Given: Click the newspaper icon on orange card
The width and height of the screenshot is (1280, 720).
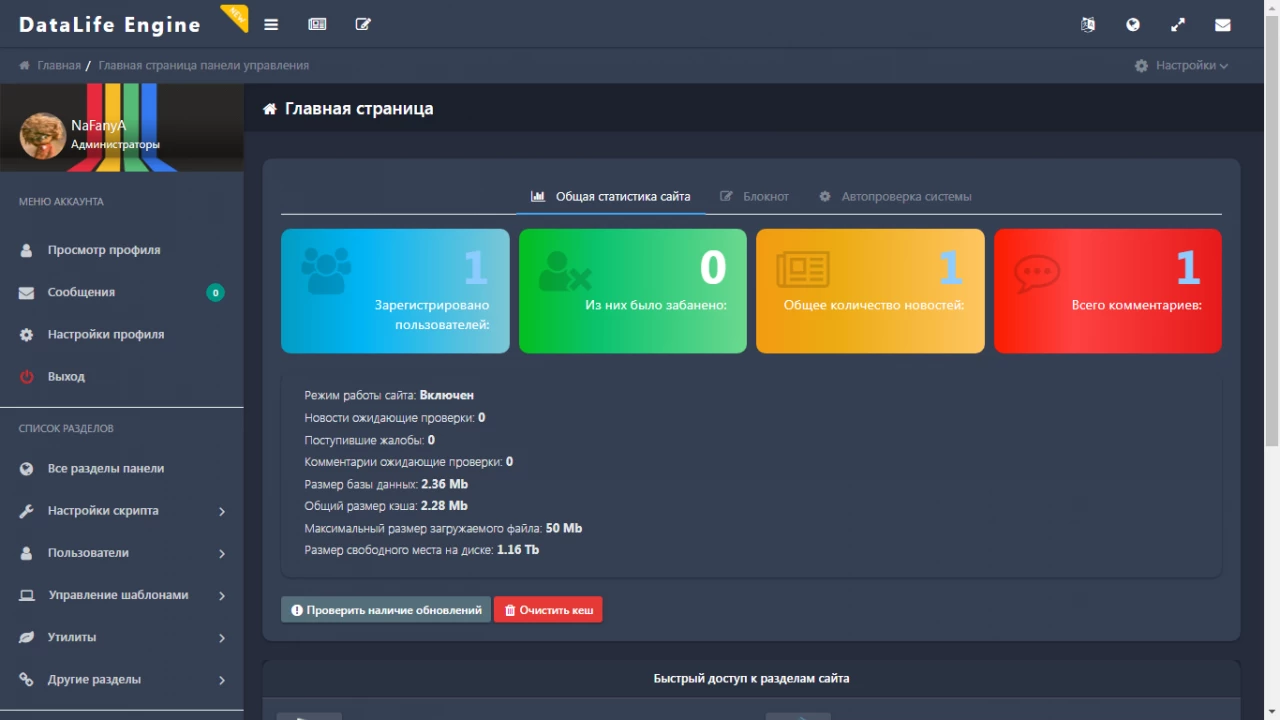Looking at the screenshot, I should [x=803, y=270].
